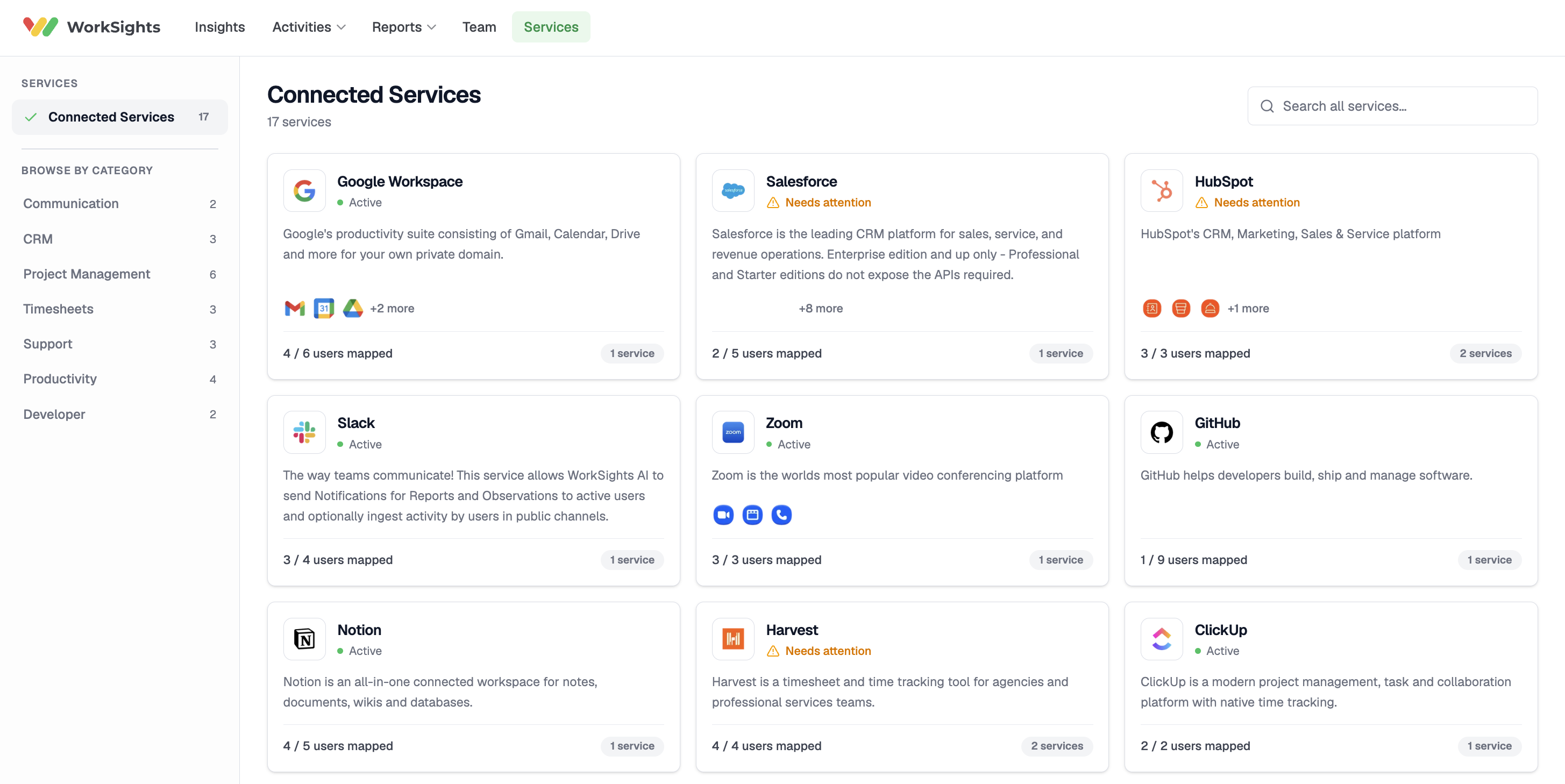The width and height of the screenshot is (1565, 784).
Task: Open the HubSpot service title
Action: pos(1223,182)
